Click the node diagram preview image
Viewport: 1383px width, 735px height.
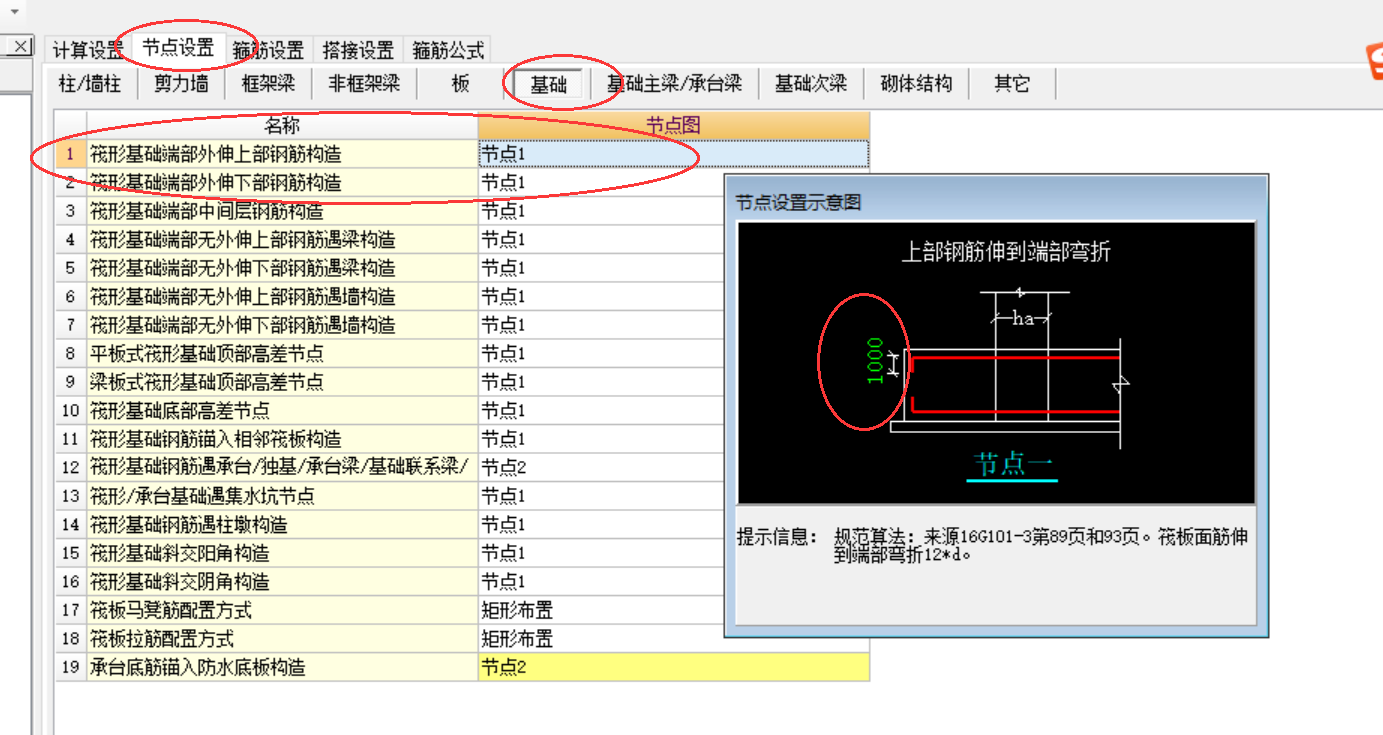pyautogui.click(x=996, y=363)
